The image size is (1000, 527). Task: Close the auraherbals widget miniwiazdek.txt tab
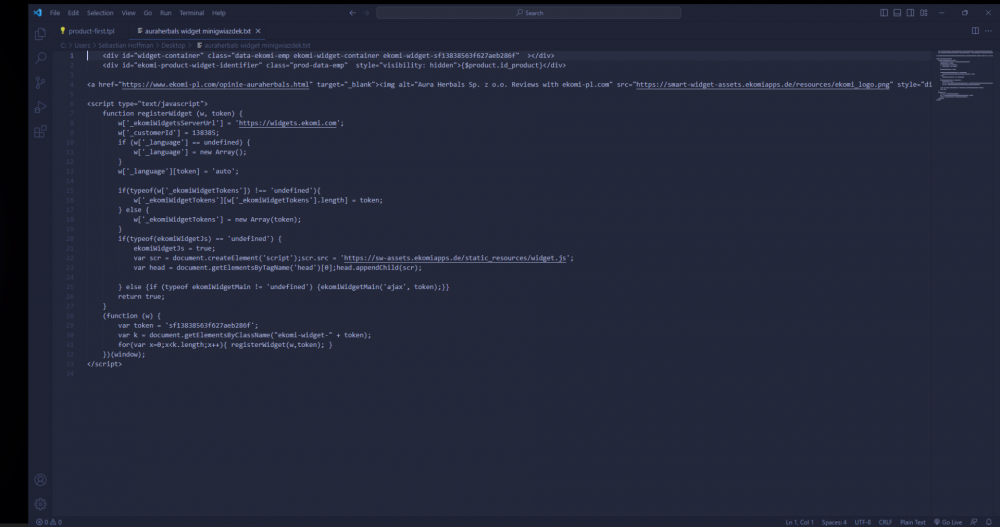pos(258,31)
